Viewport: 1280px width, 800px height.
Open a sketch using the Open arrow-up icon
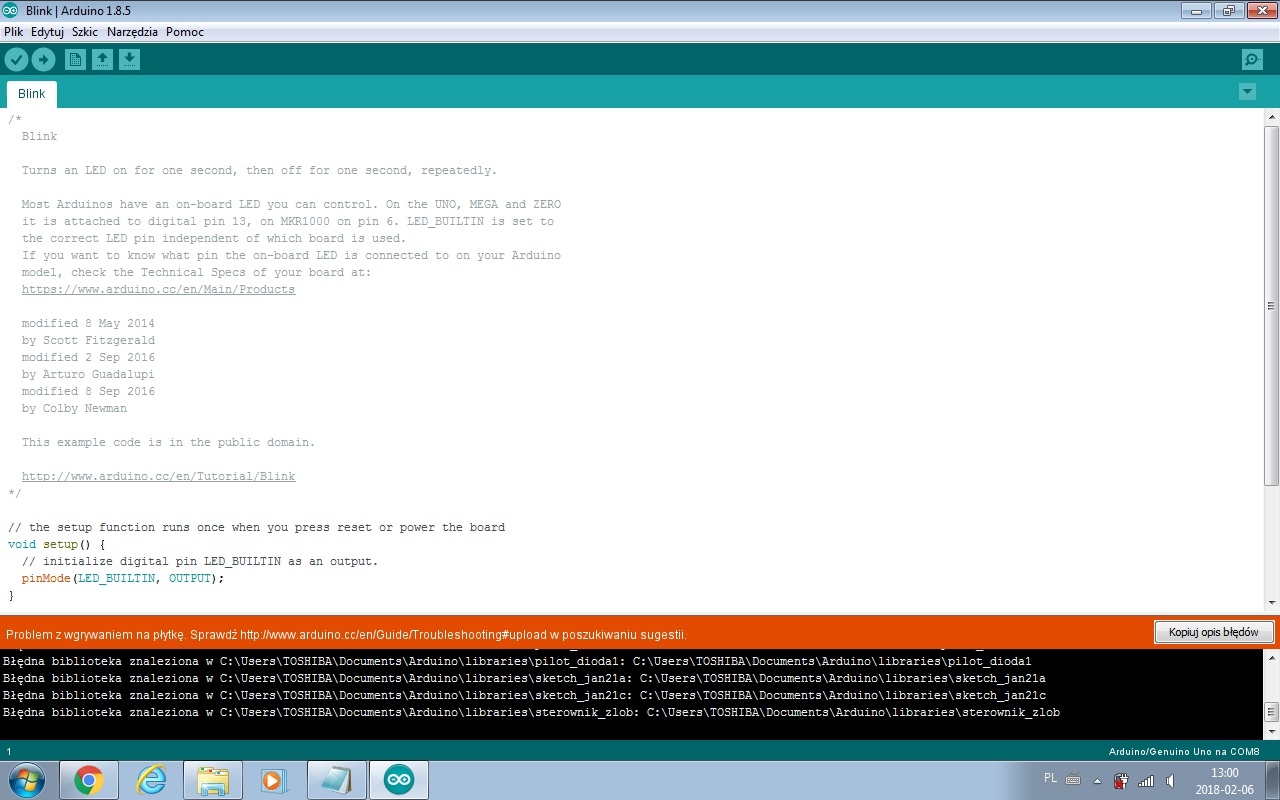[x=102, y=60]
